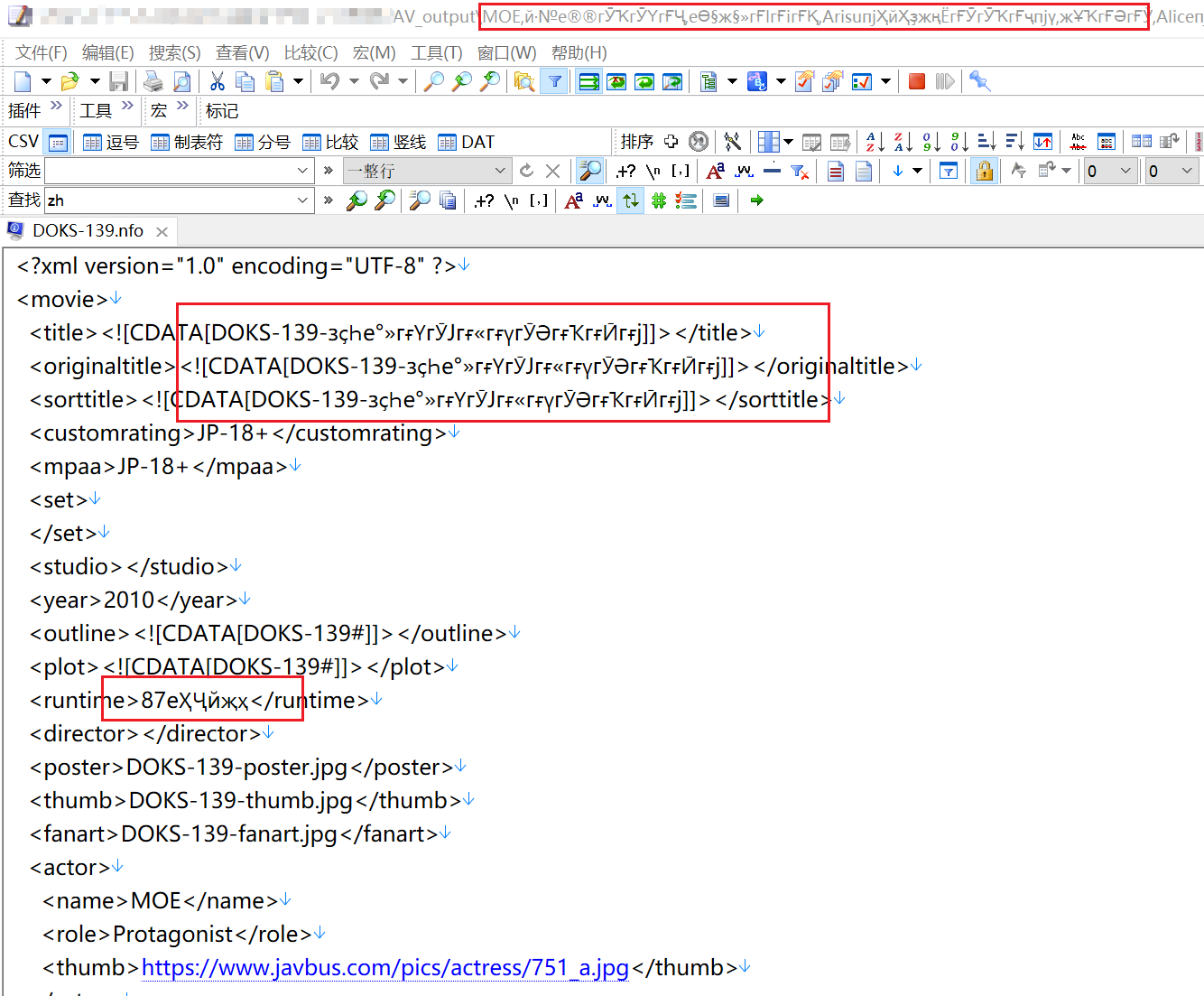The width and height of the screenshot is (1204, 996).
Task: Click the green arrow button on filter toolbar
Action: coord(756,200)
